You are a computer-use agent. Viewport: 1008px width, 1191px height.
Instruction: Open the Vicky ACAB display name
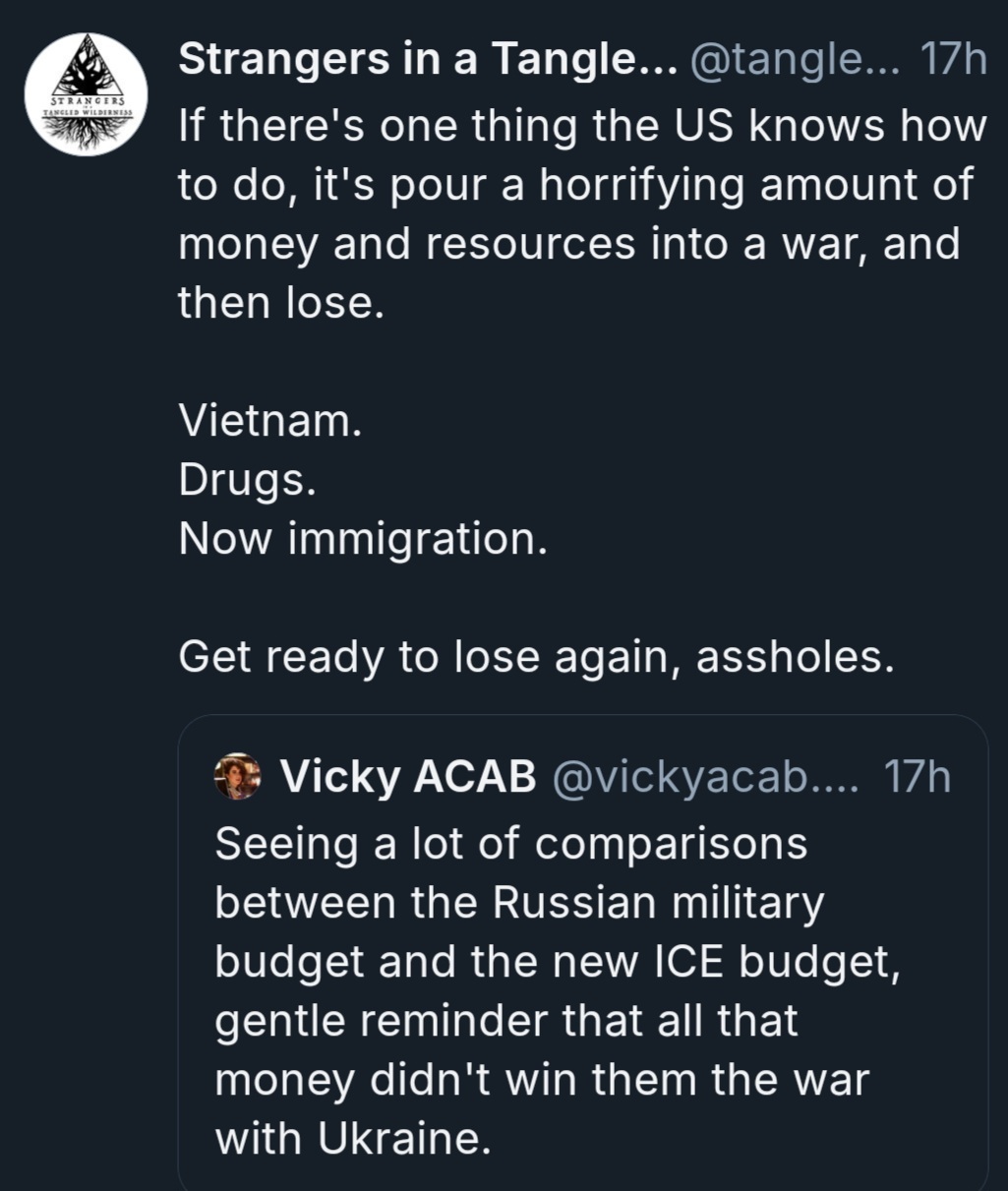click(408, 778)
